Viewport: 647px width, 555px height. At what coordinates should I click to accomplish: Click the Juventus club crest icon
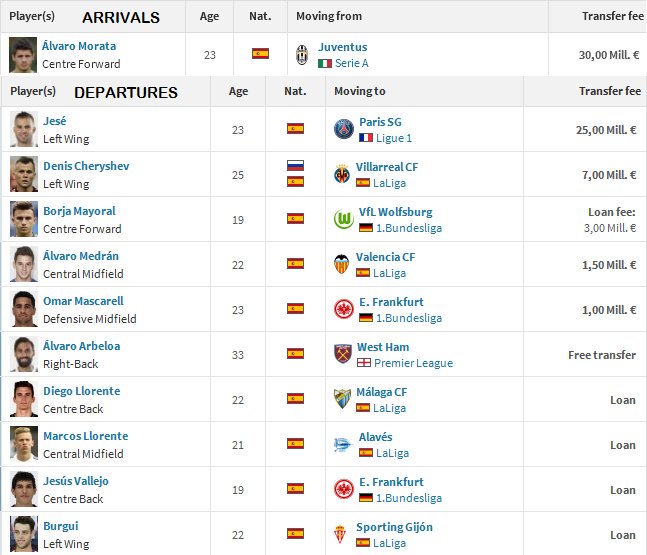pyautogui.click(x=302, y=55)
